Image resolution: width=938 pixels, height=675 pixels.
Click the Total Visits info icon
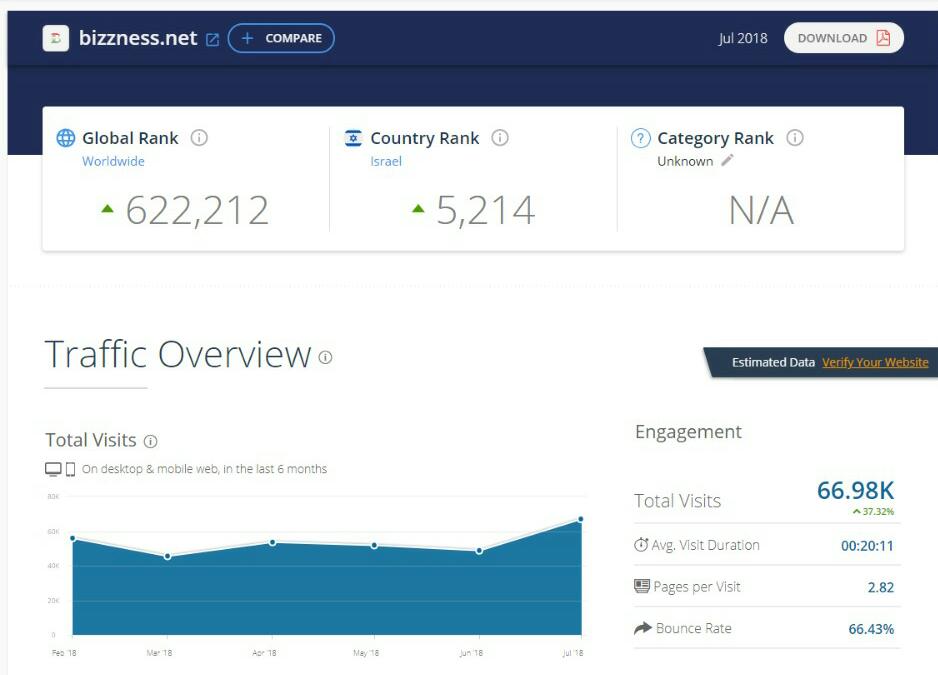[151, 441]
